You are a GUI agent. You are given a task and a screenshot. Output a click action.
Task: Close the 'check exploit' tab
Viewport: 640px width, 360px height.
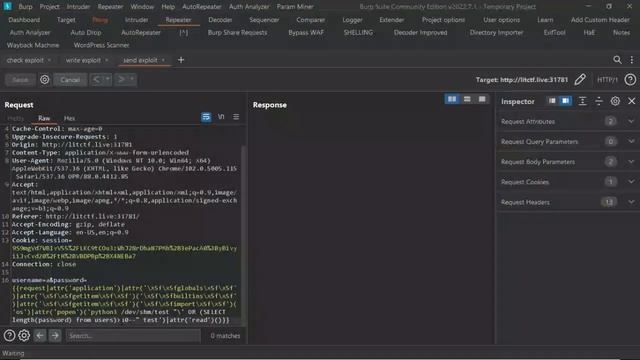(x=49, y=60)
